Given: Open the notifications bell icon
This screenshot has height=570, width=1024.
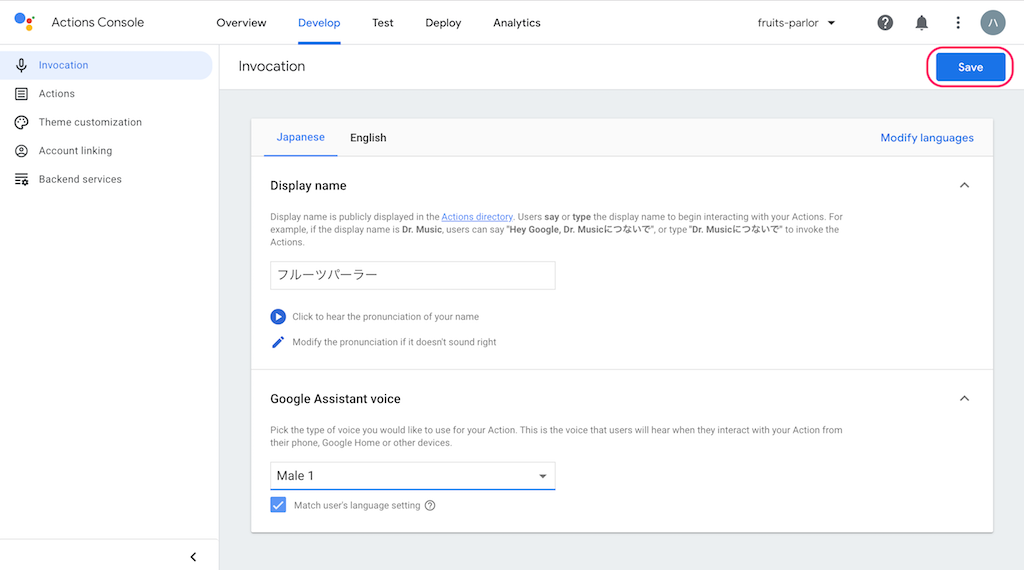Looking at the screenshot, I should tap(921, 23).
